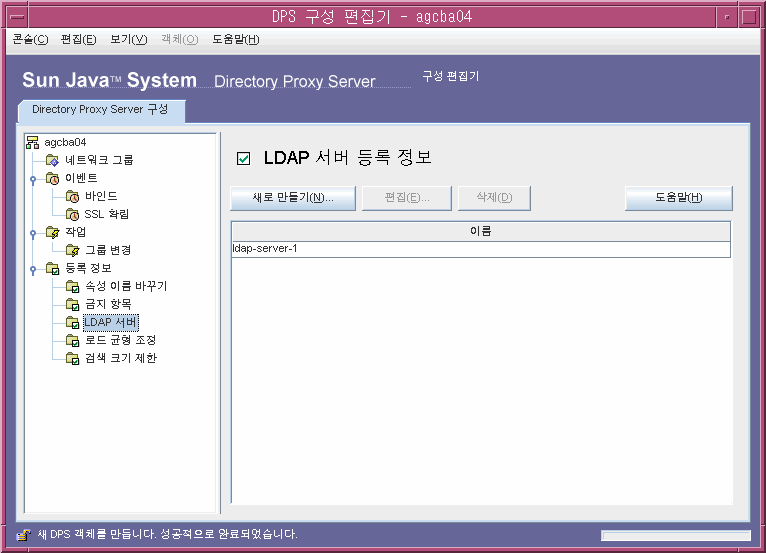The image size is (766, 553).
Task: Click the 속성 이름 바꾸기 folder icon
Action: (72, 286)
